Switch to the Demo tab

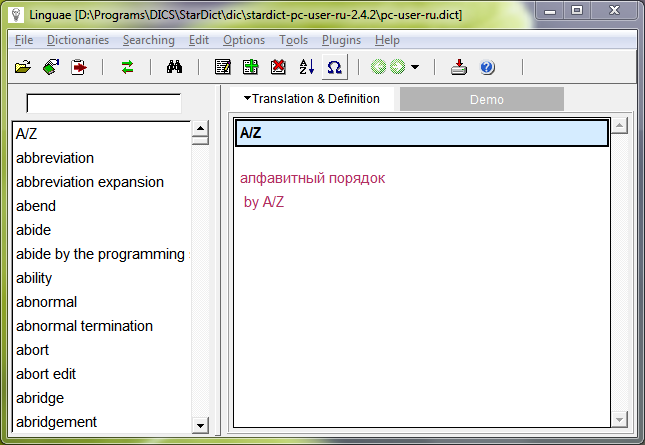coord(486,100)
